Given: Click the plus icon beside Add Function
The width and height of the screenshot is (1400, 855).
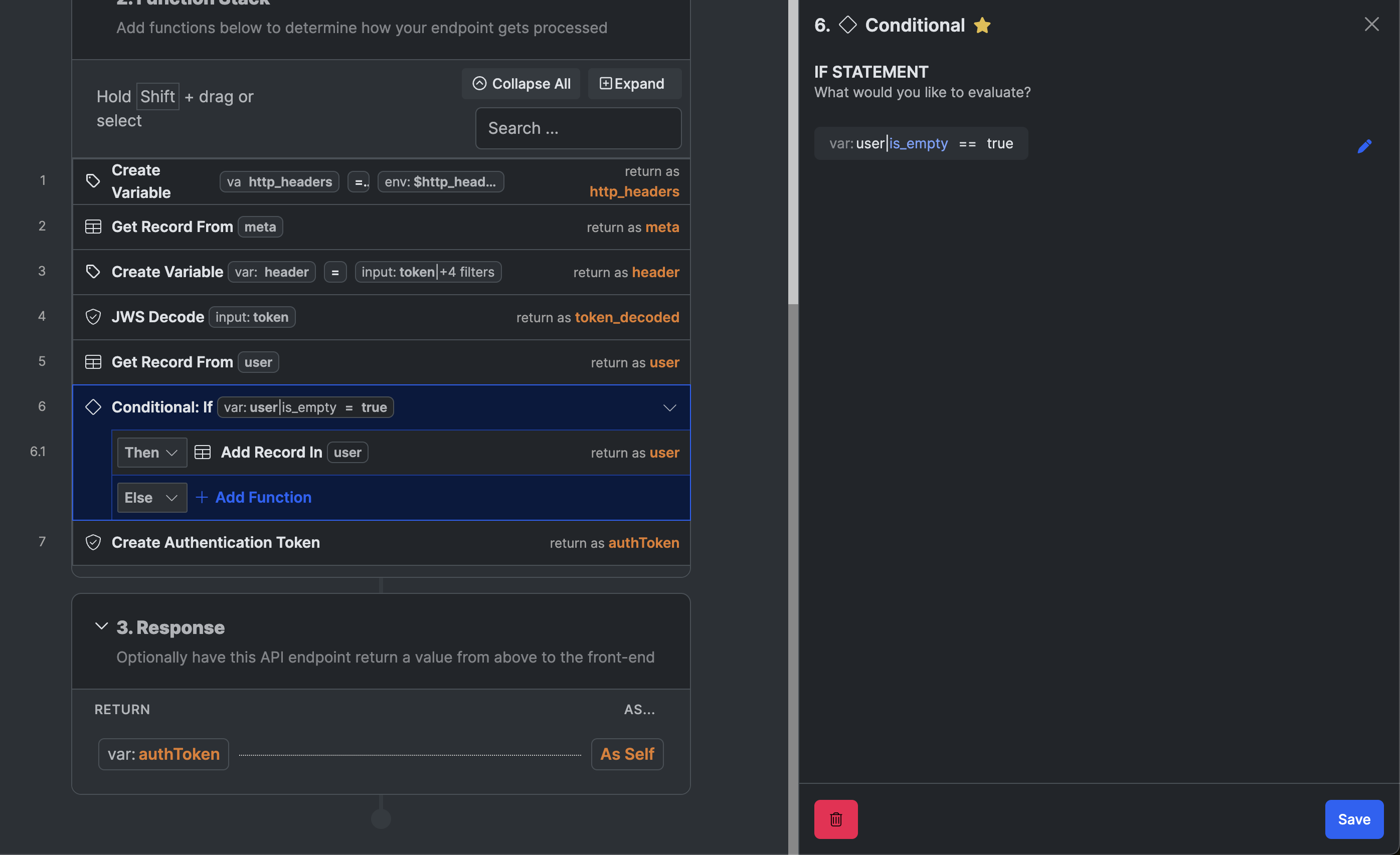Looking at the screenshot, I should [202, 497].
